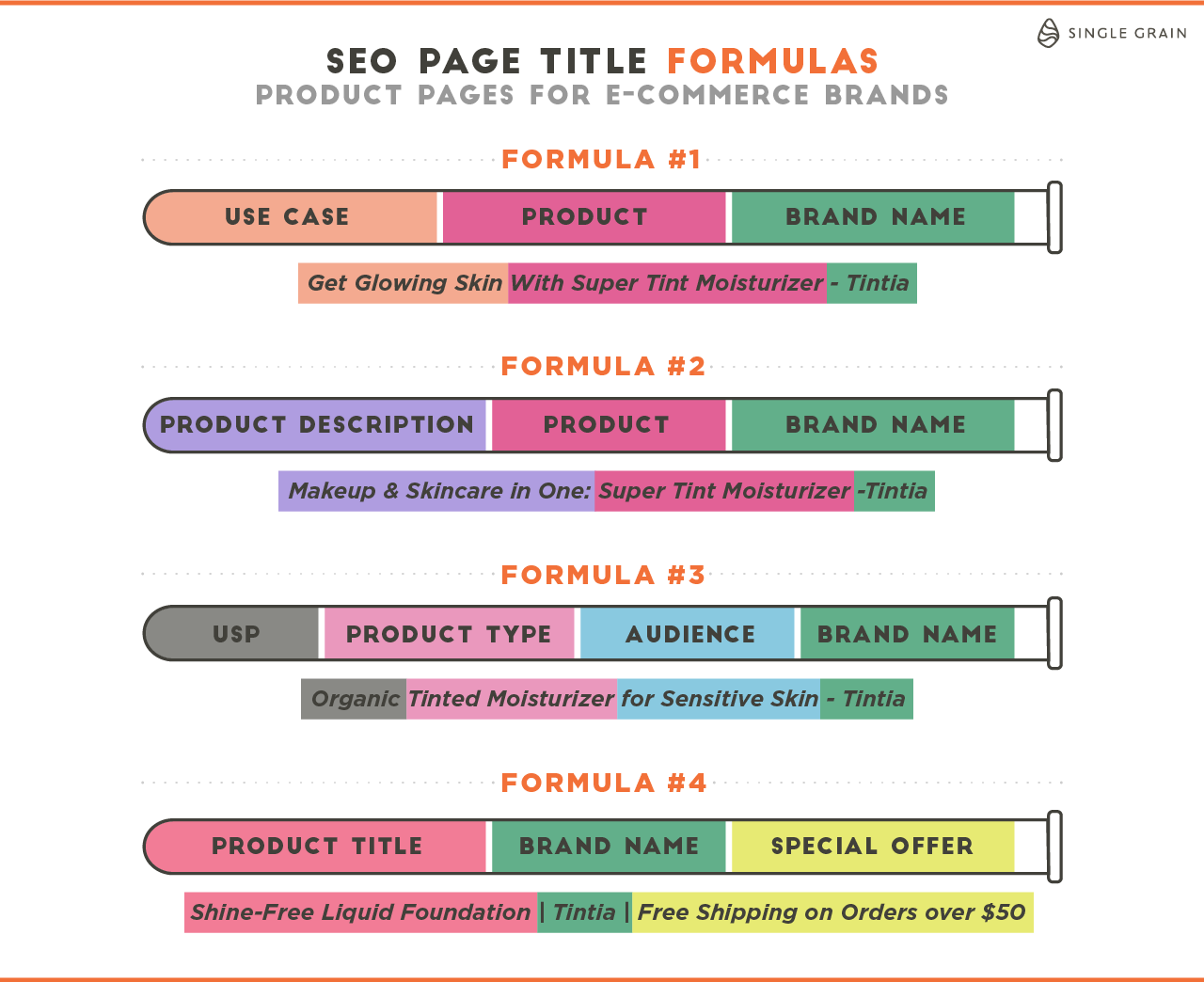
Task: Click "Shine-Free Liquid Foundation" example text
Action: click(x=361, y=912)
